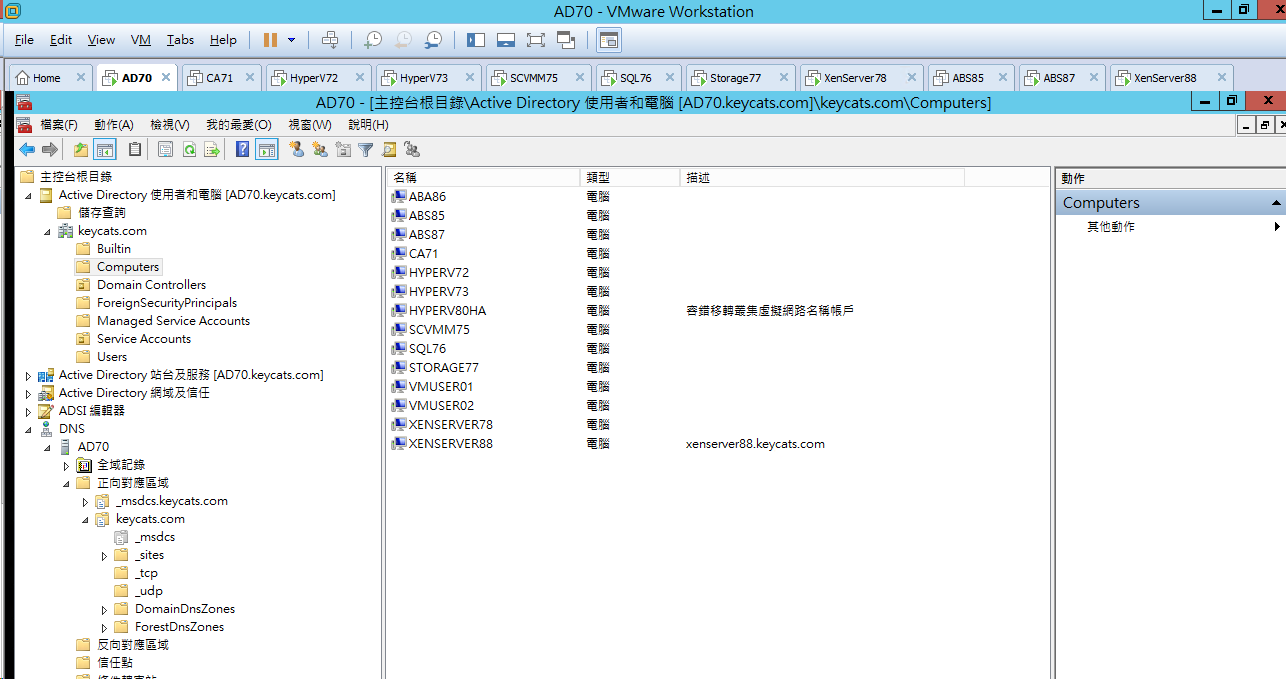Enter VMware full screen mode
Image resolution: width=1286 pixels, height=679 pixels.
536,40
